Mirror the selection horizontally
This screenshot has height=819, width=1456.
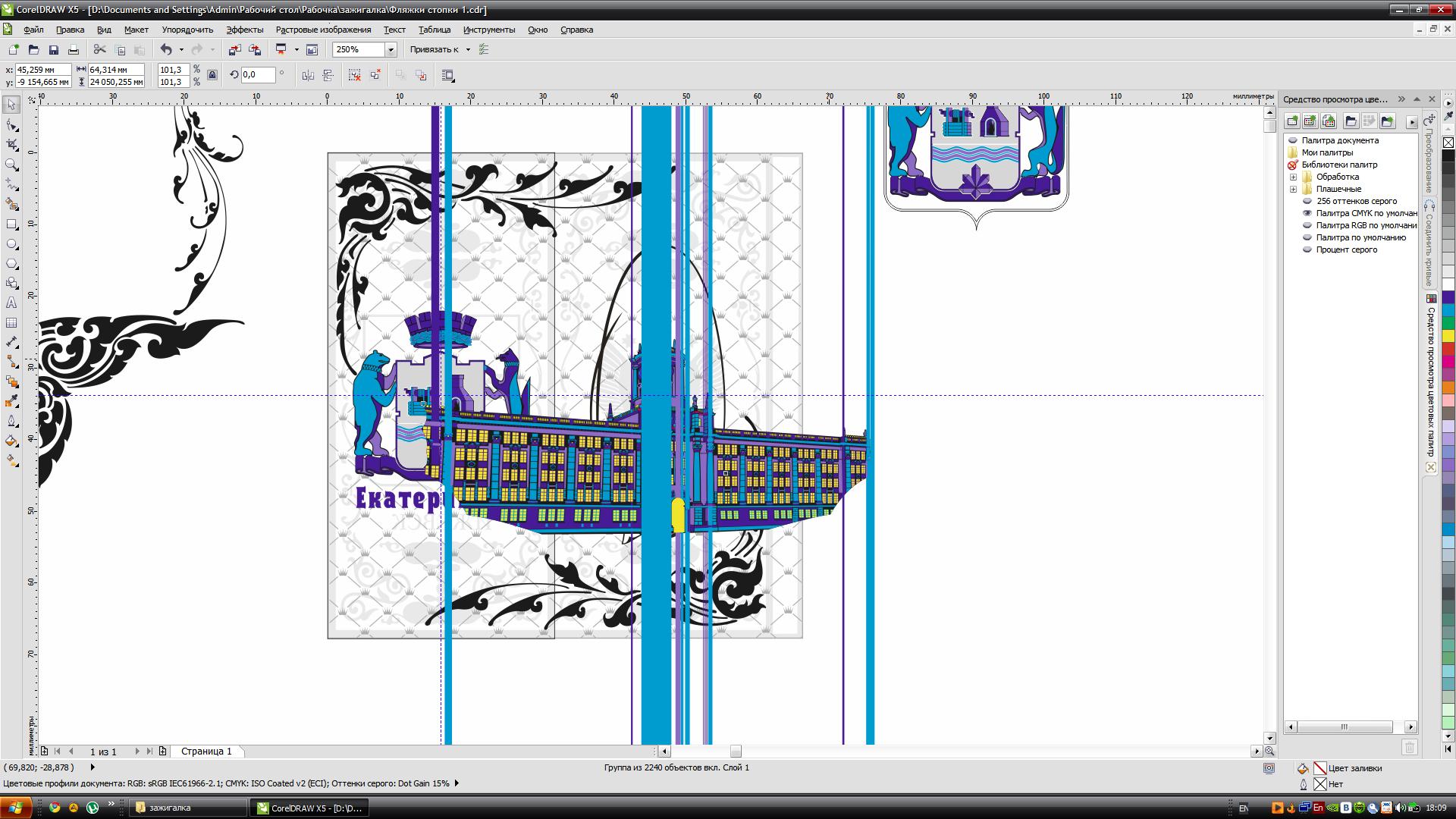tap(308, 75)
